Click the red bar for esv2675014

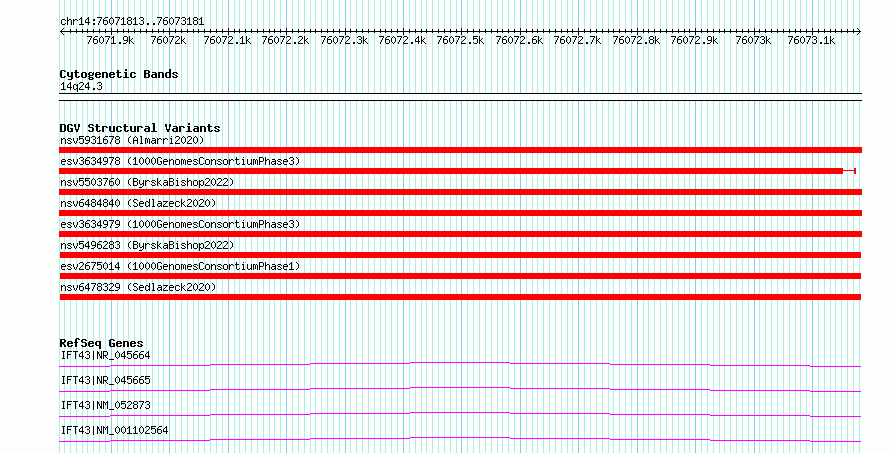[460, 276]
